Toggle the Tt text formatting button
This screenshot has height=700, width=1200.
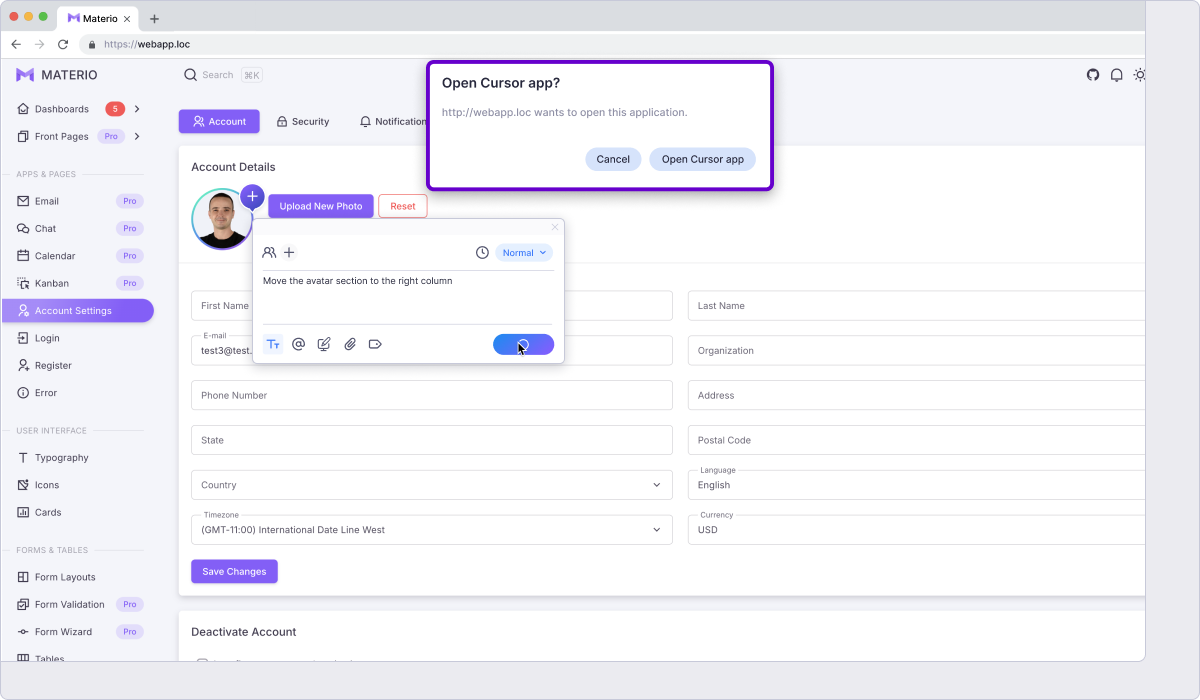273,344
